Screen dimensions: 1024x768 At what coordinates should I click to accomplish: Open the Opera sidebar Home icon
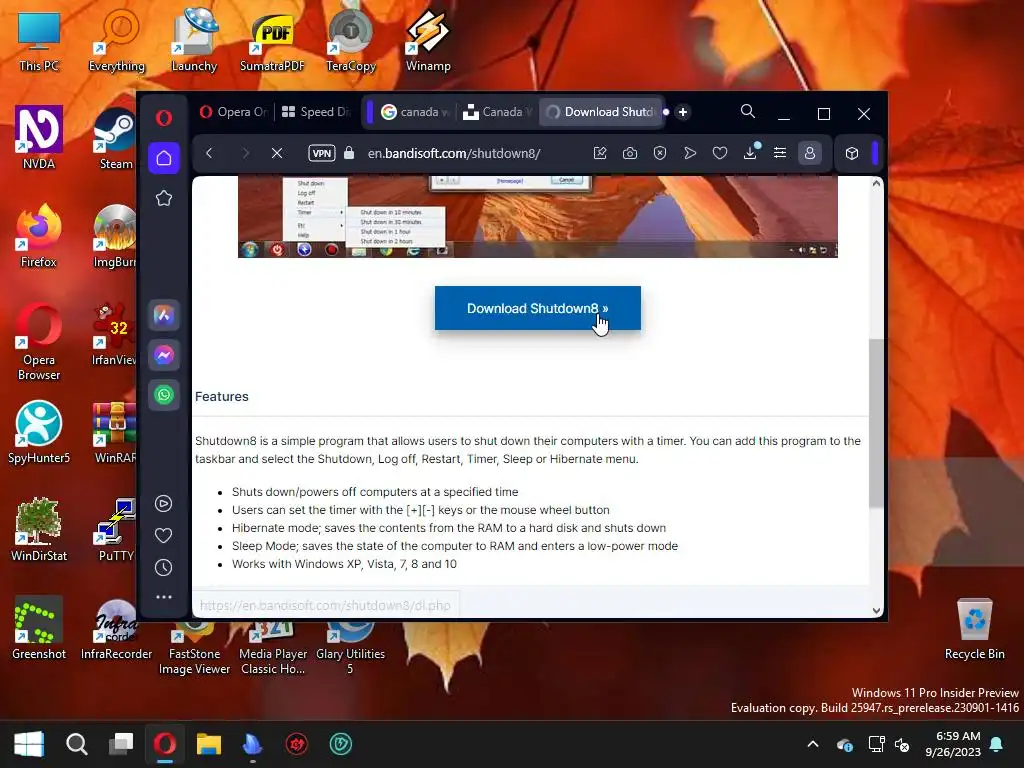click(x=164, y=158)
